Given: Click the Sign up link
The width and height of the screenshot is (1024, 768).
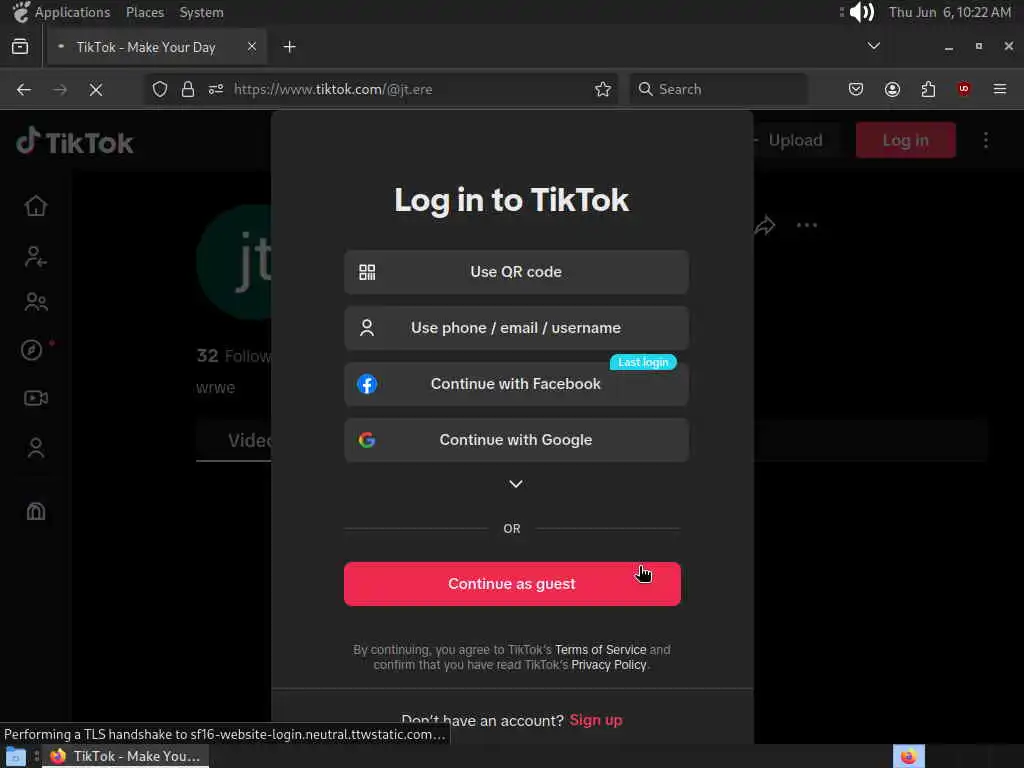Looking at the screenshot, I should (596, 720).
